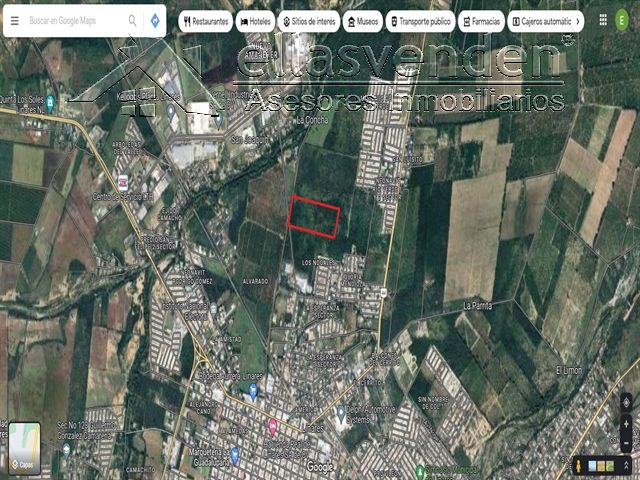Zoom in with the plus button
The image size is (640, 480).
coord(626,424)
